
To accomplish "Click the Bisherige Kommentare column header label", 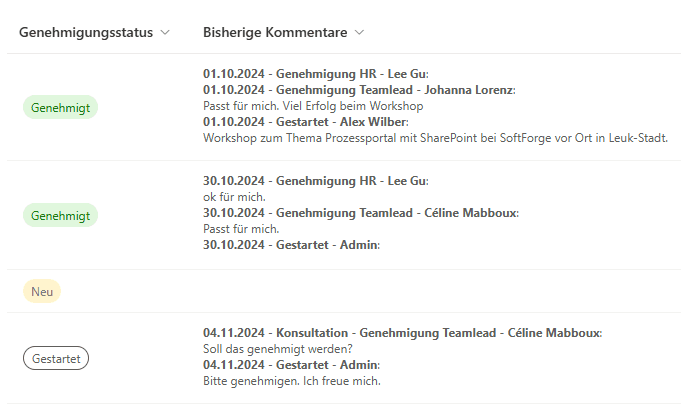I will pos(275,32).
